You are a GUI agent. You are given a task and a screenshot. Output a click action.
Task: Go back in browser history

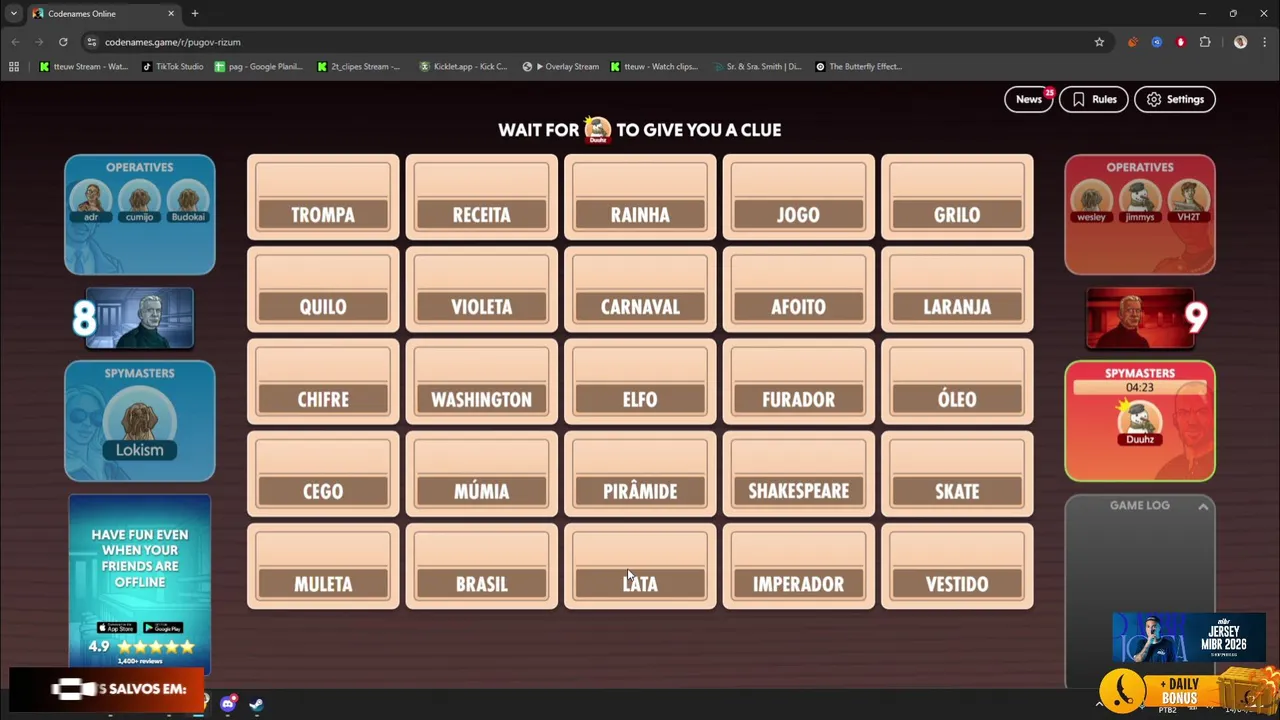pos(15,42)
